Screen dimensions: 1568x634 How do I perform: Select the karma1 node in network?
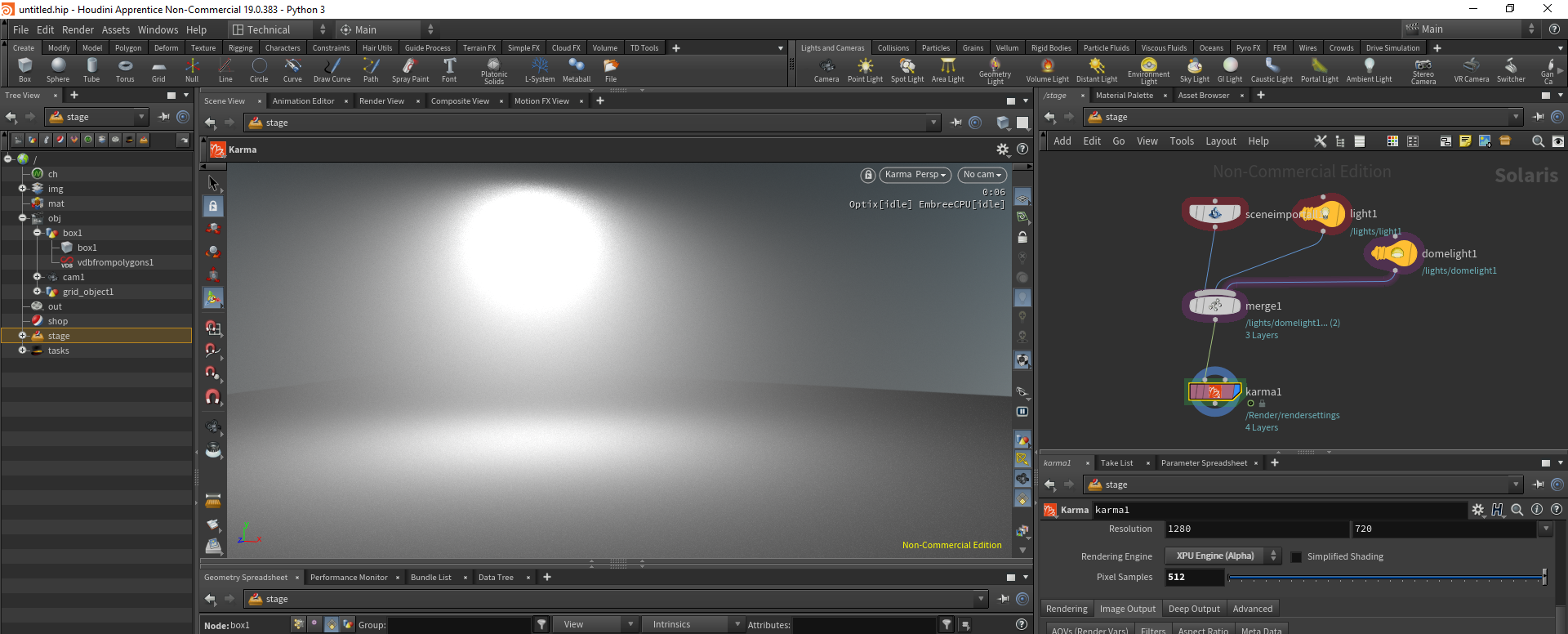tap(1214, 392)
